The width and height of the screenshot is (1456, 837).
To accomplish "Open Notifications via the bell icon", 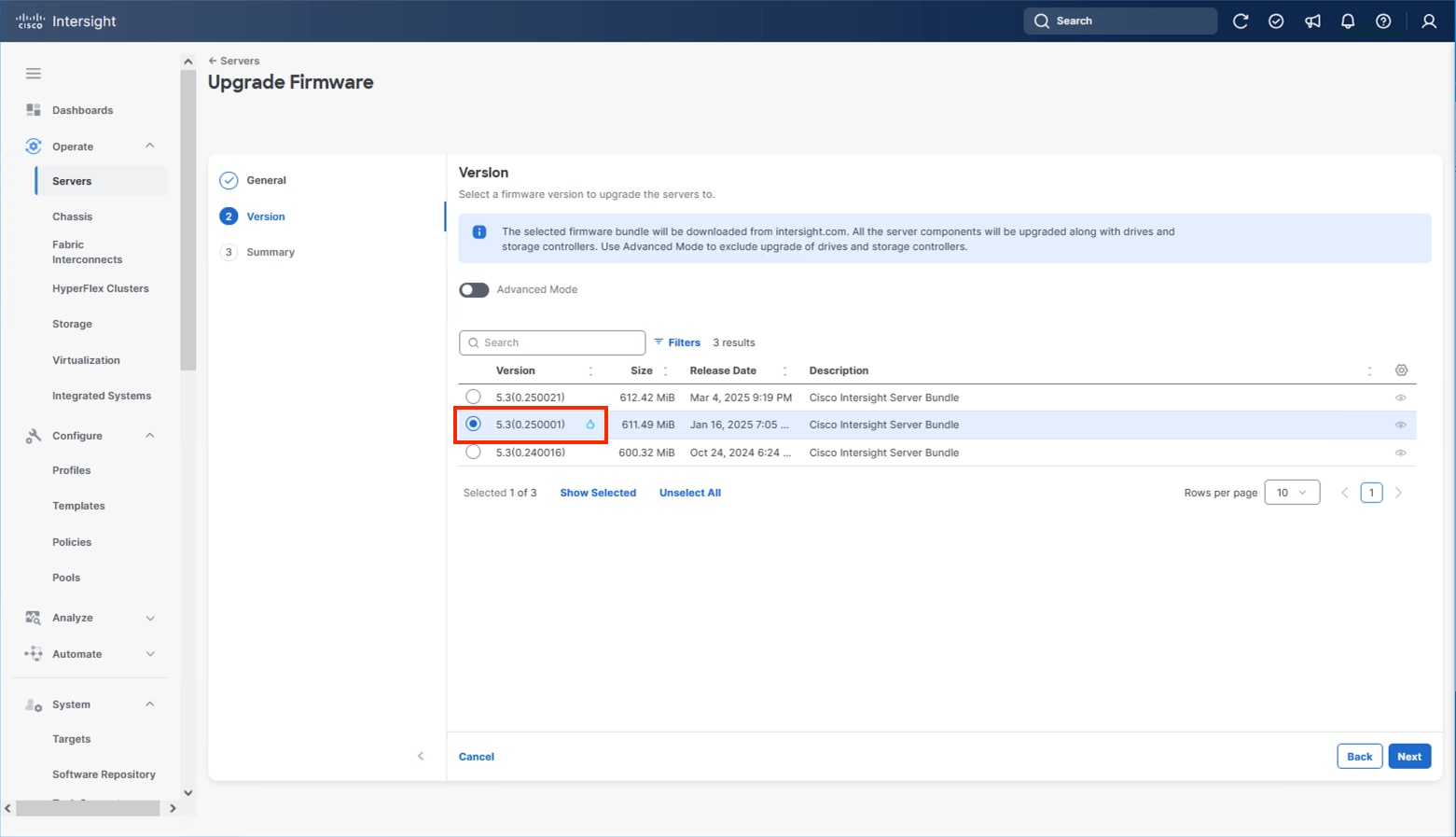I will (1348, 21).
